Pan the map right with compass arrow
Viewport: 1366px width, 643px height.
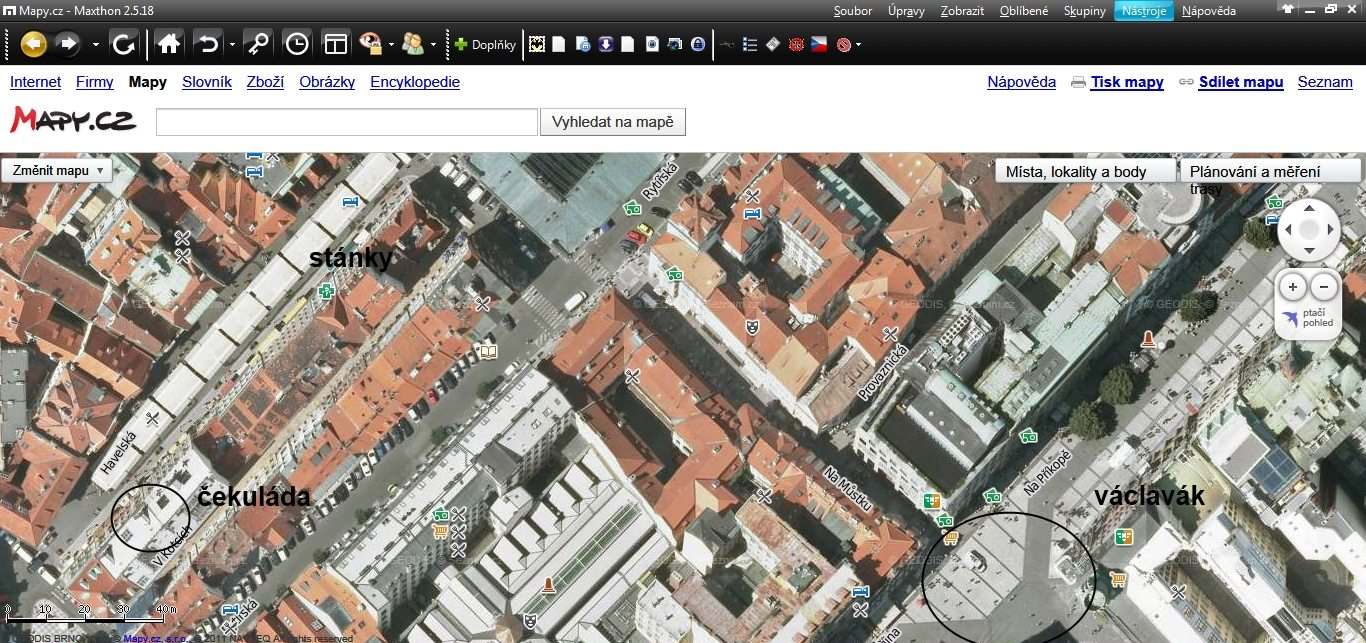1331,230
